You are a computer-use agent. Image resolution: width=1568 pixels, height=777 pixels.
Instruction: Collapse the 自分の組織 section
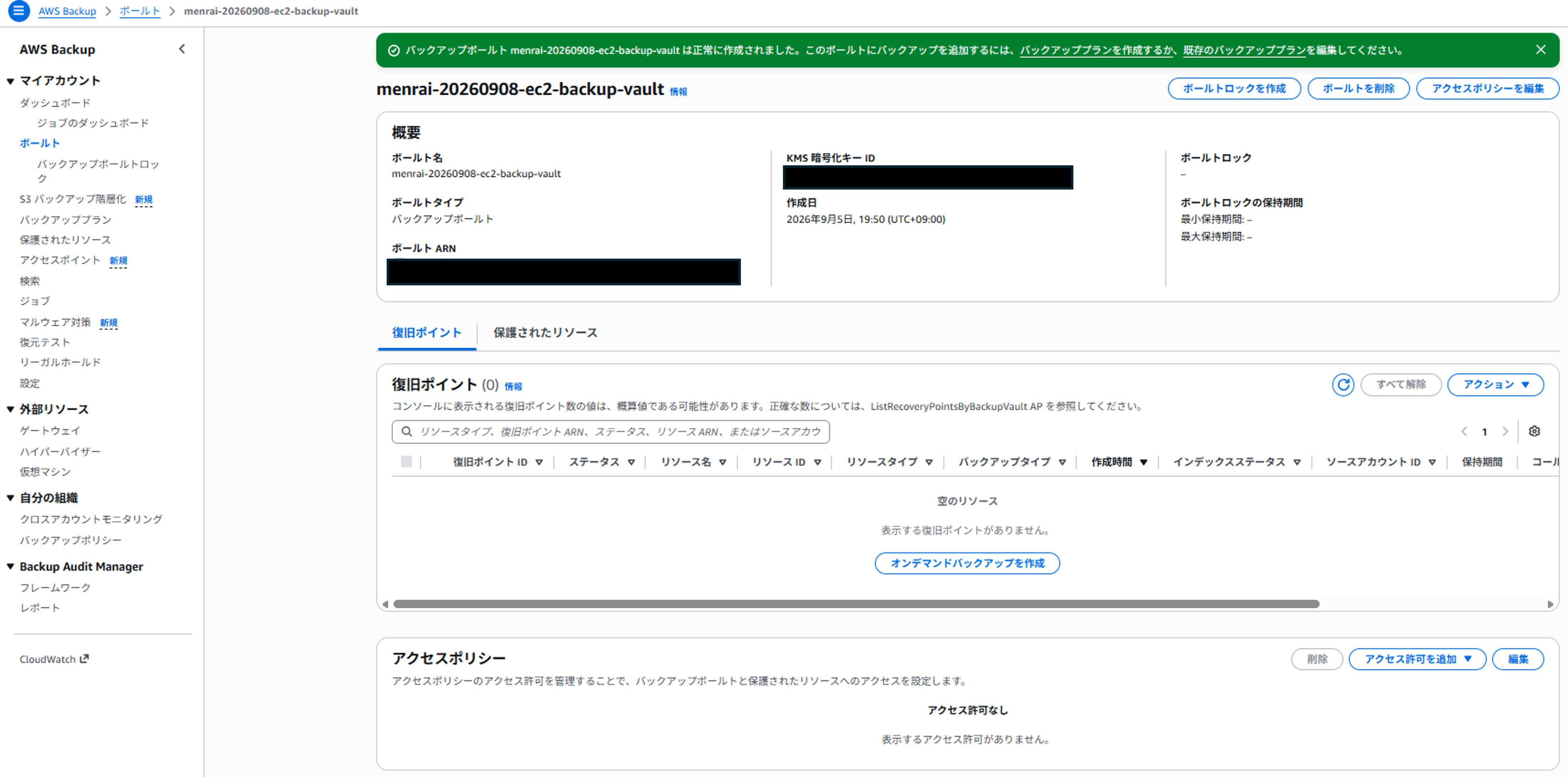coord(10,498)
